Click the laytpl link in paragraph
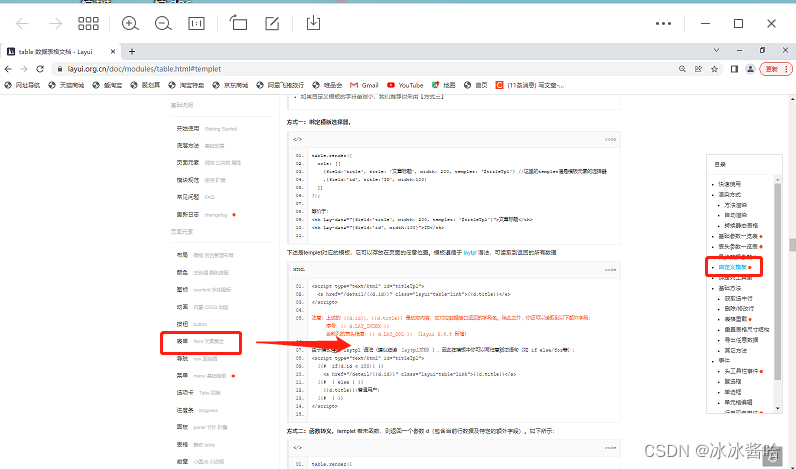Screen dimensions: 796x469 [470, 252]
